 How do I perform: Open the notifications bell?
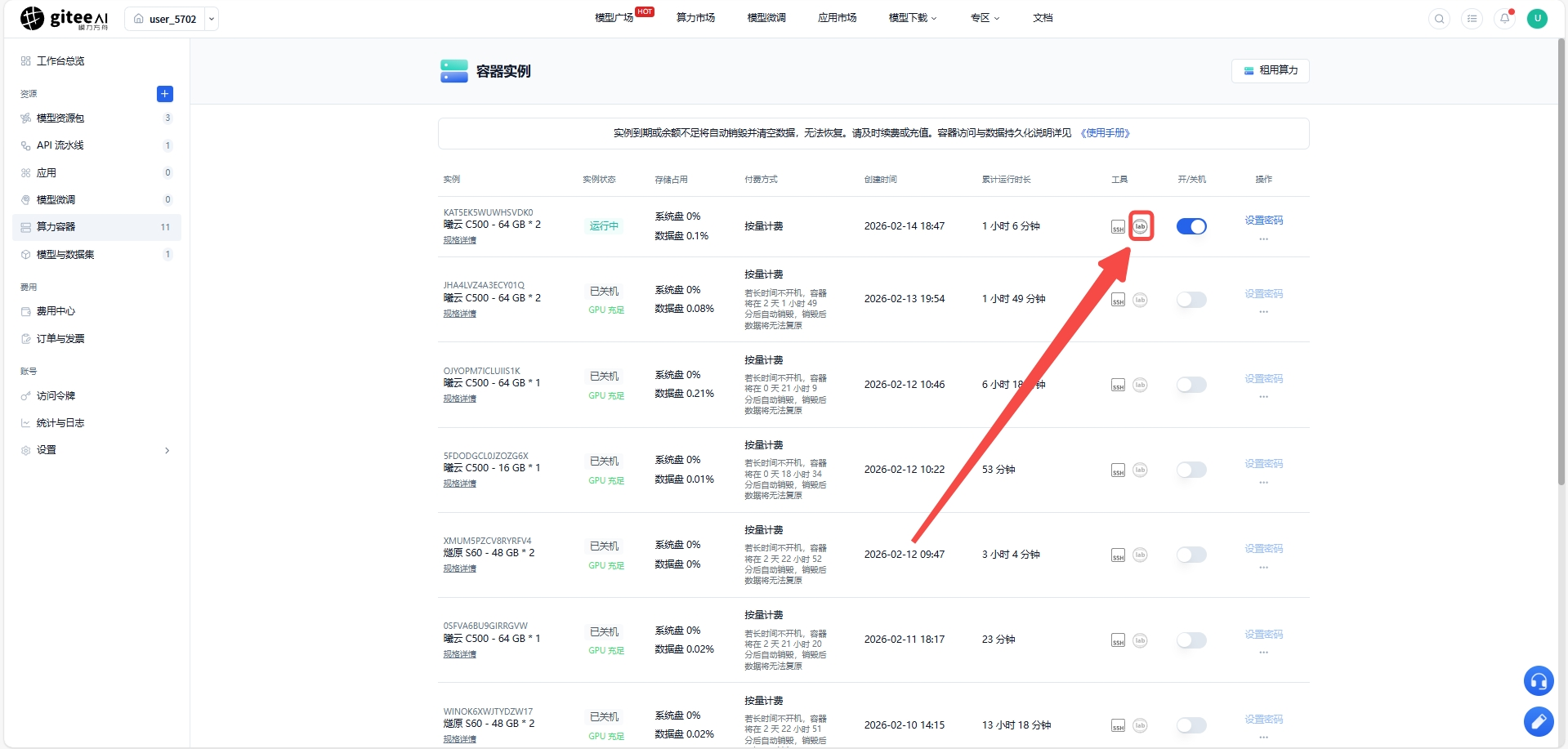[1504, 18]
